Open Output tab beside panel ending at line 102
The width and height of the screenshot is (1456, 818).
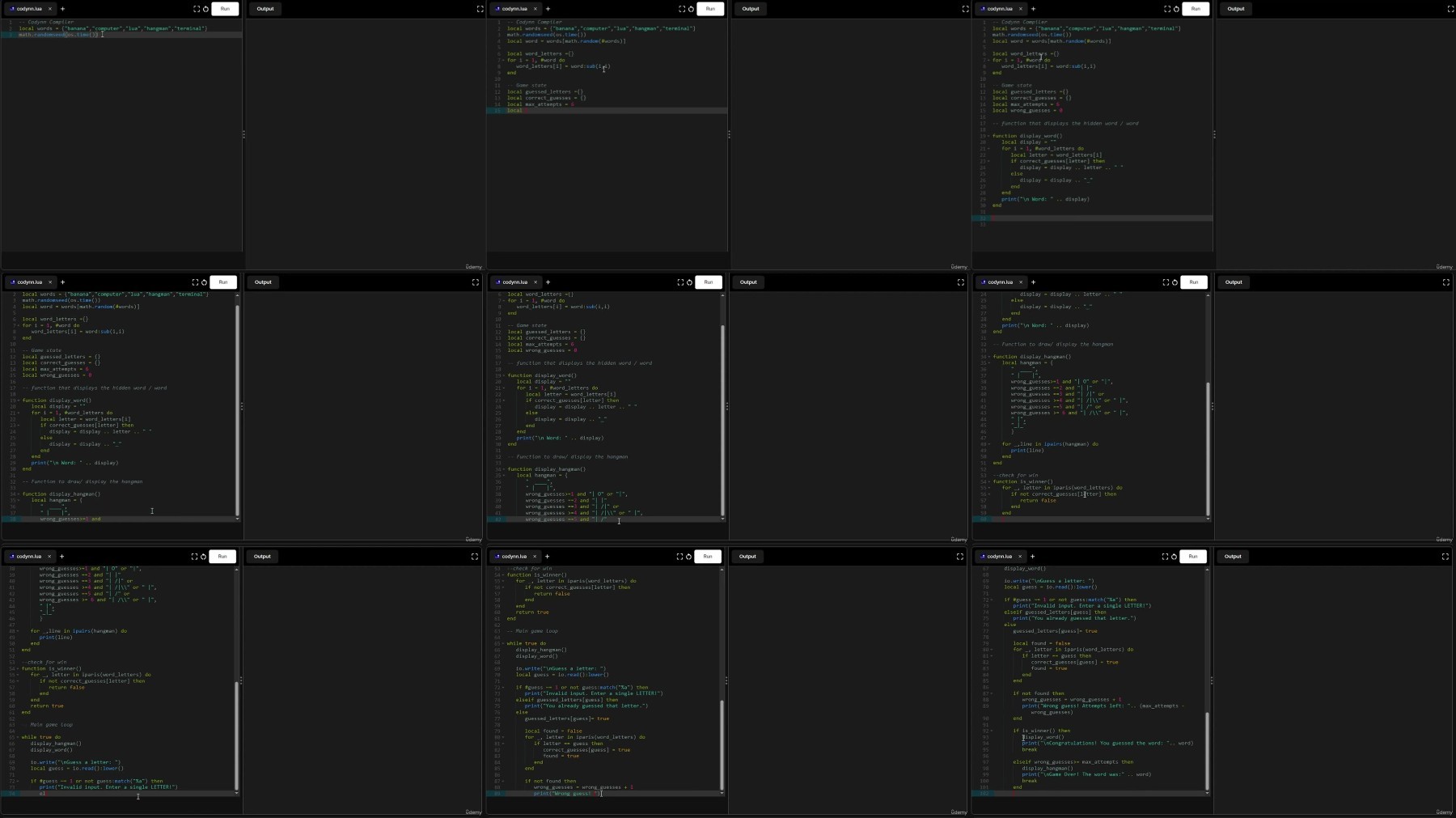click(x=1233, y=557)
